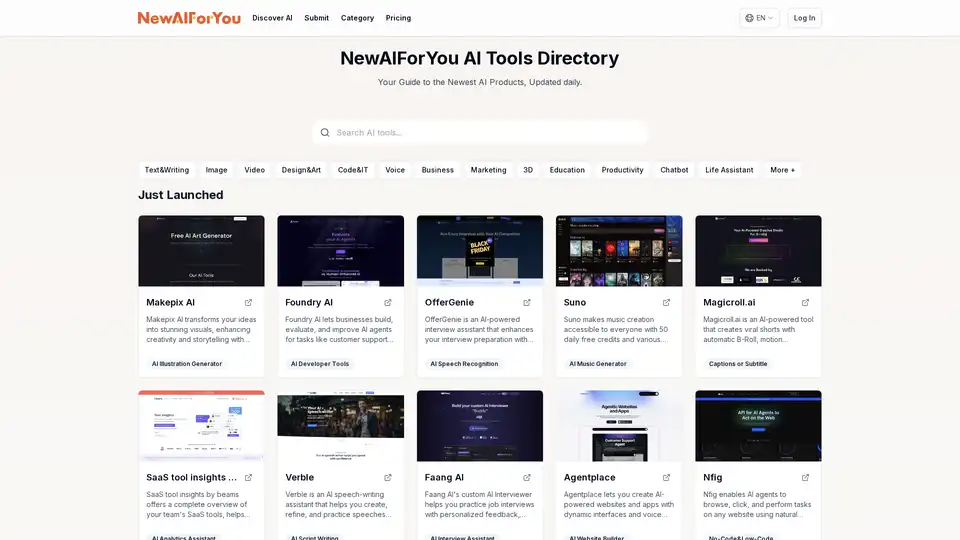The width and height of the screenshot is (960, 540).
Task: Open Pricing page
Action: [x=399, y=18]
